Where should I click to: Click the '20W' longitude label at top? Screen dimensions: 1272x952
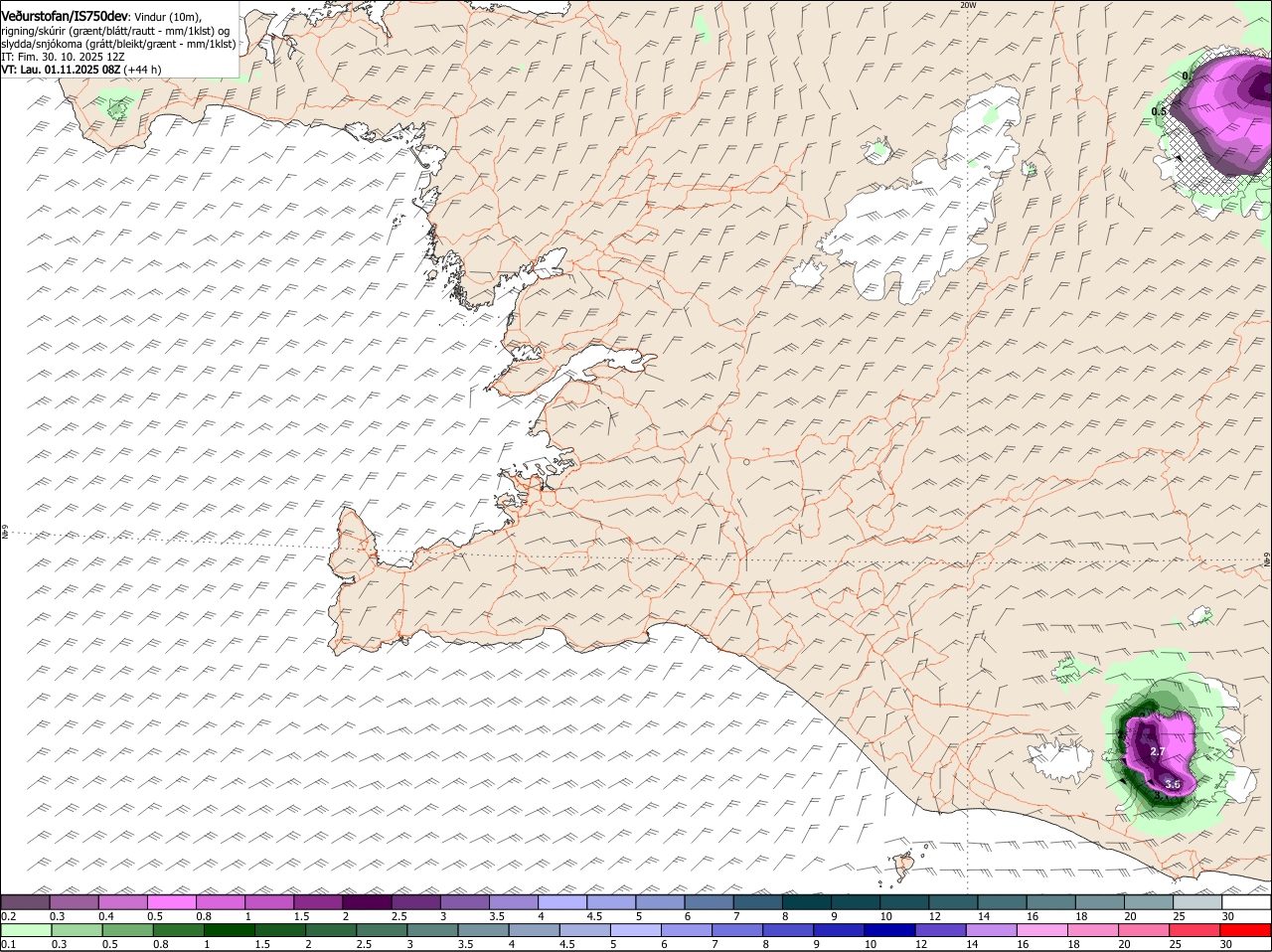968,5
